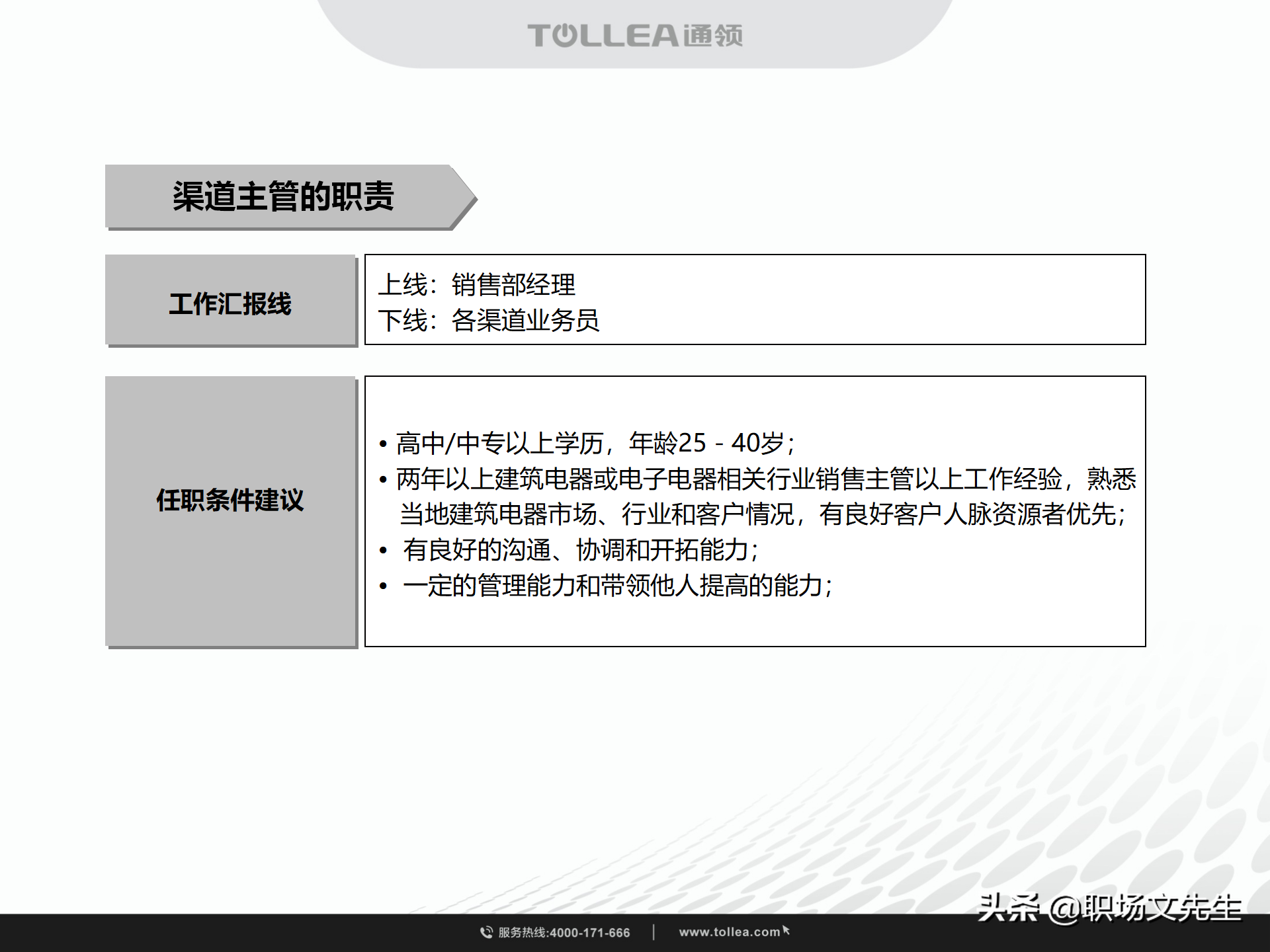Viewport: 1270px width, 952px height.
Task: Open the www.tollea.com link
Action: 730,931
